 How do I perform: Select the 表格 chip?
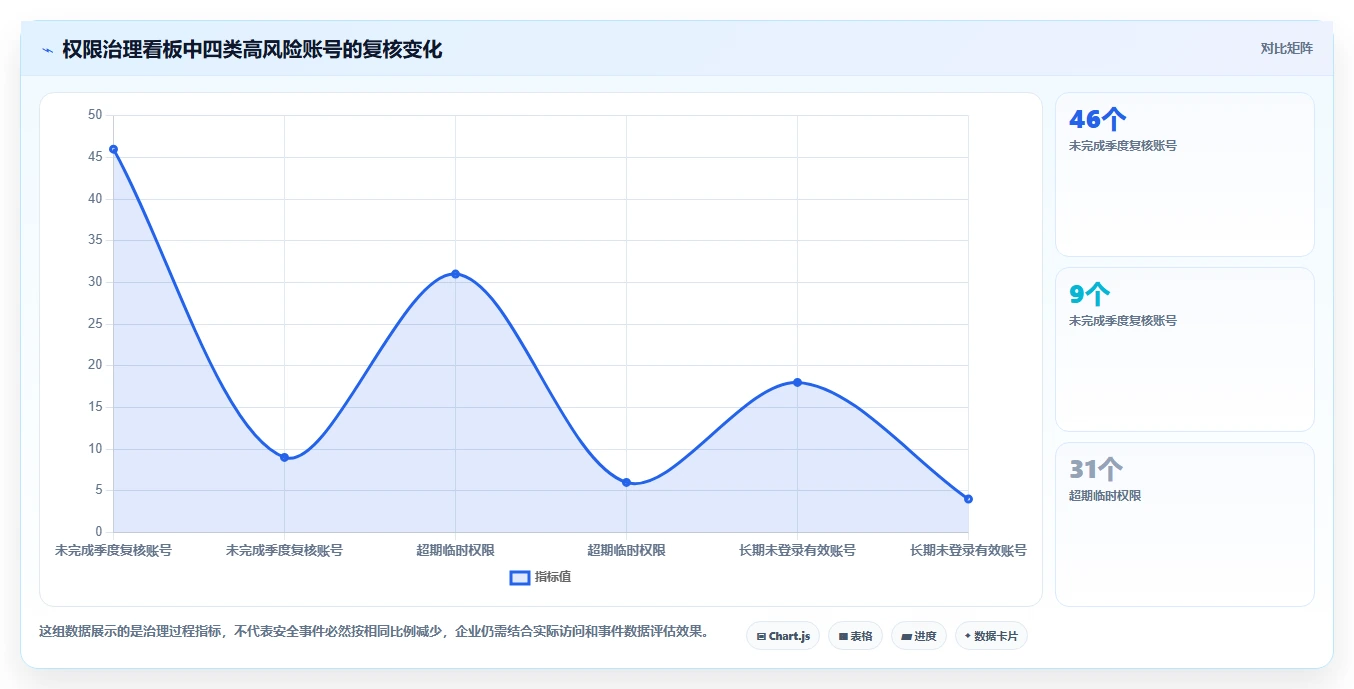(x=855, y=636)
